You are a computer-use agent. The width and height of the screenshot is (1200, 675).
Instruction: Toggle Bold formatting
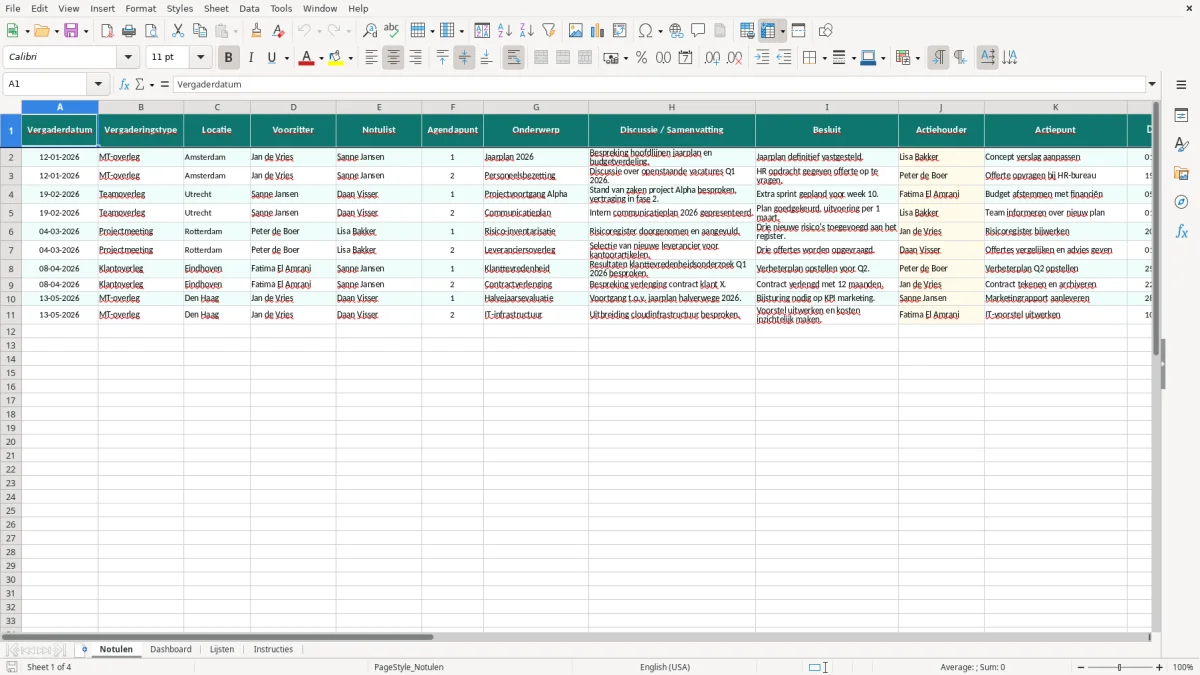coord(229,58)
